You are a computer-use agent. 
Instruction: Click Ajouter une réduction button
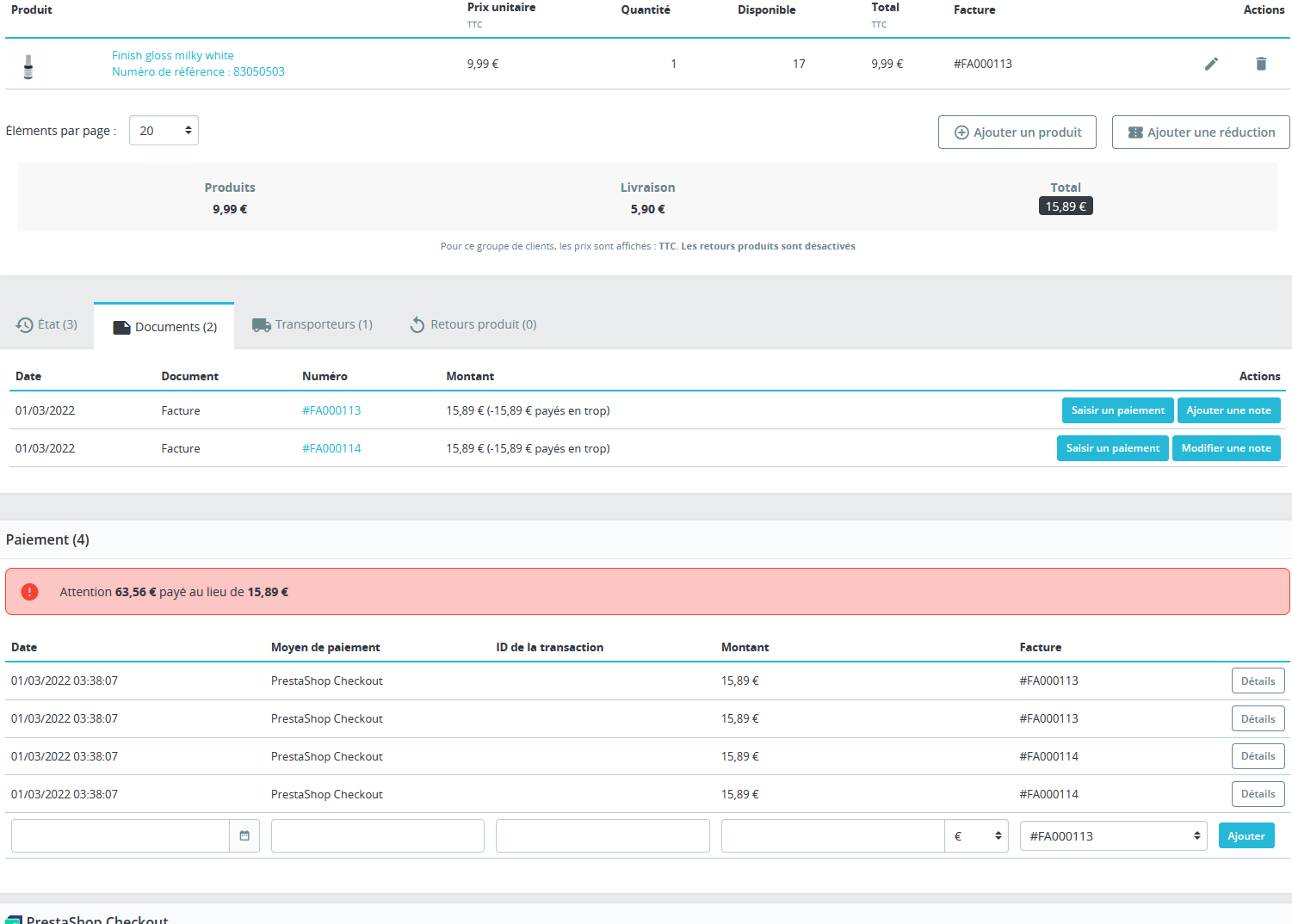tap(1201, 132)
